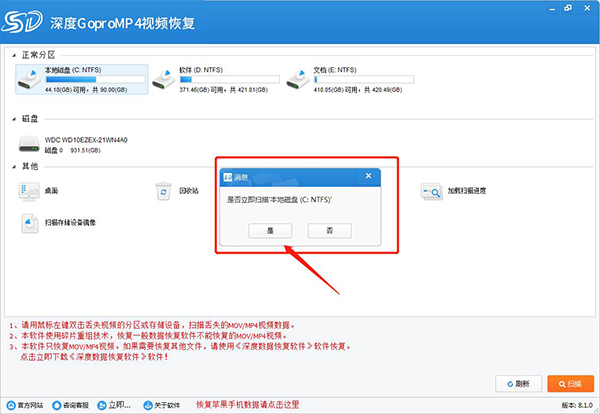Select the 软件 D: NTFS drive icon
This screenshot has width=600, height=414.
(x=164, y=79)
